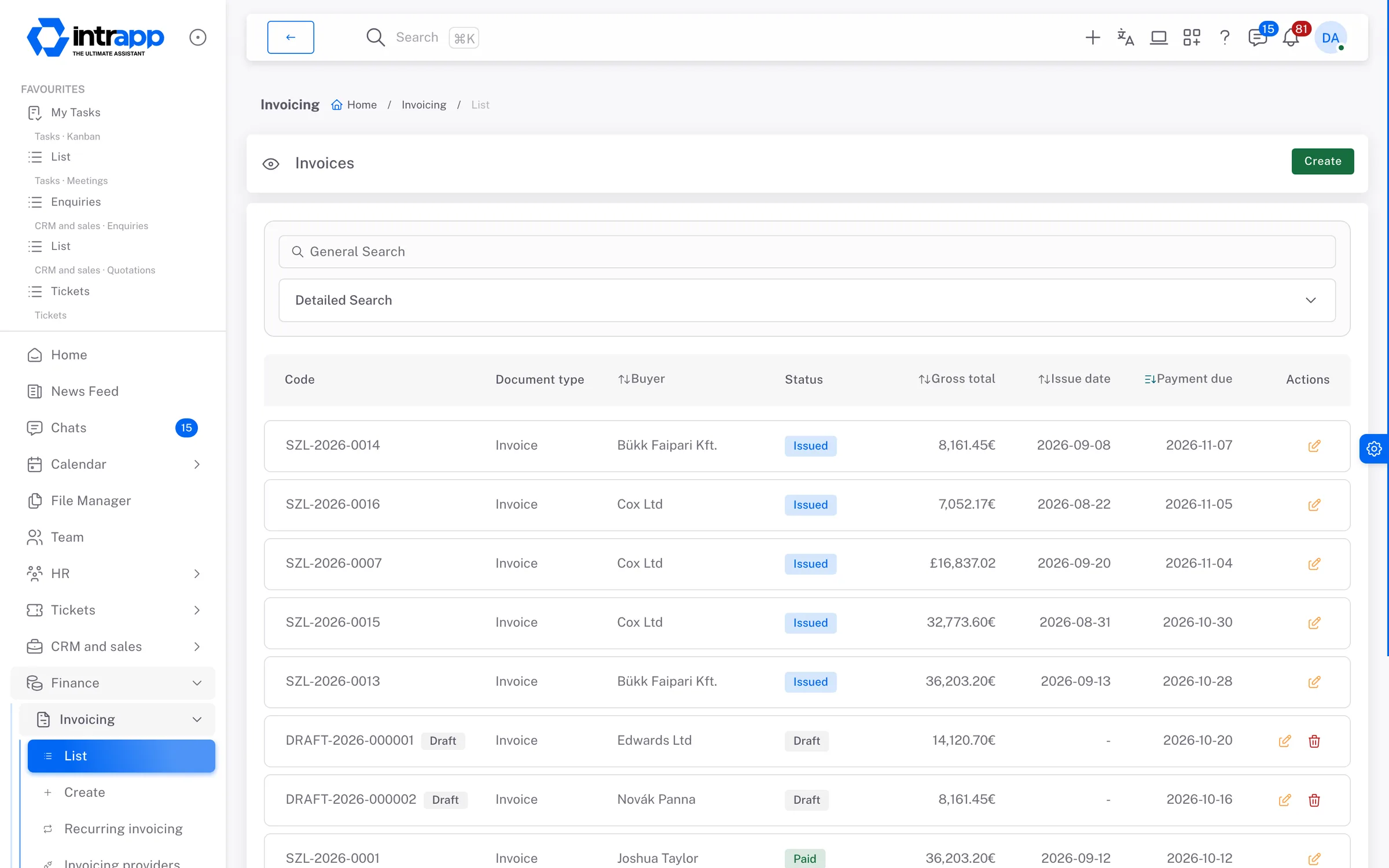
Task: Expand the Calendar menu
Action: pyautogui.click(x=113, y=464)
